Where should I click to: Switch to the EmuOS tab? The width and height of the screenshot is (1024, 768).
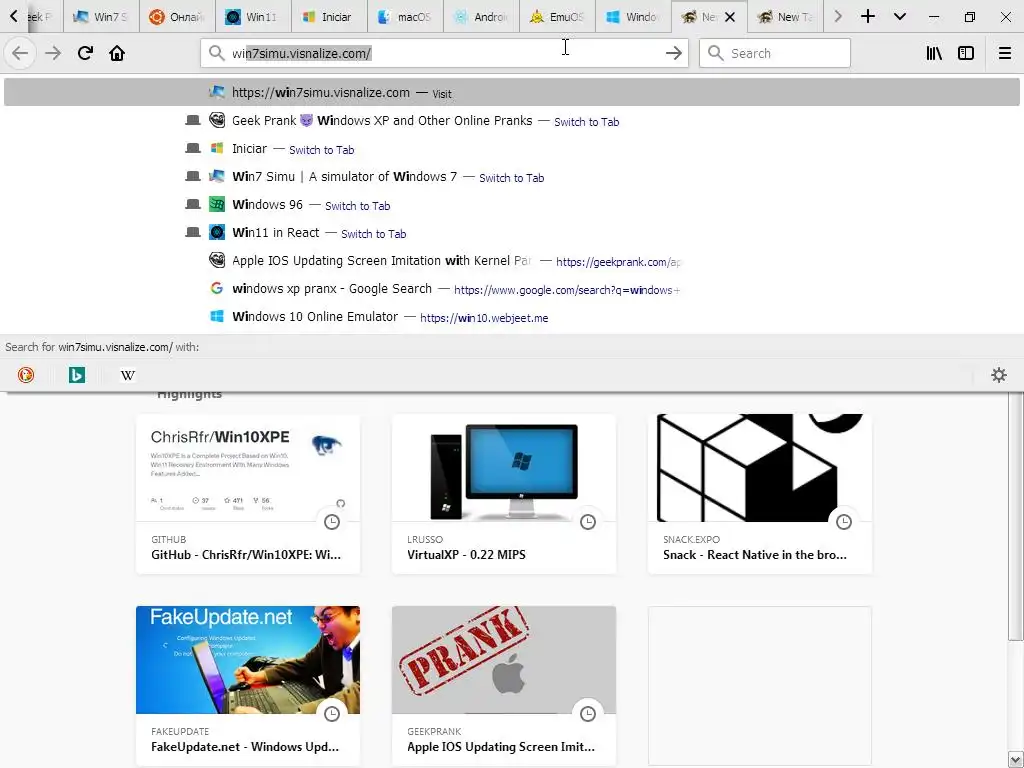(557, 16)
